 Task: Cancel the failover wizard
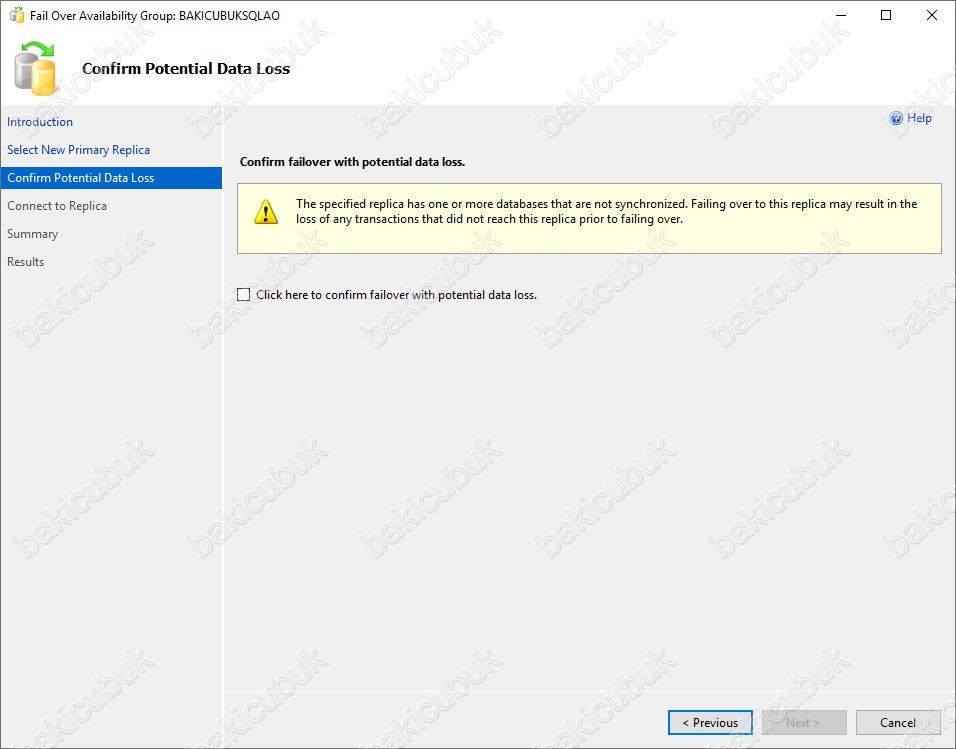click(x=898, y=723)
